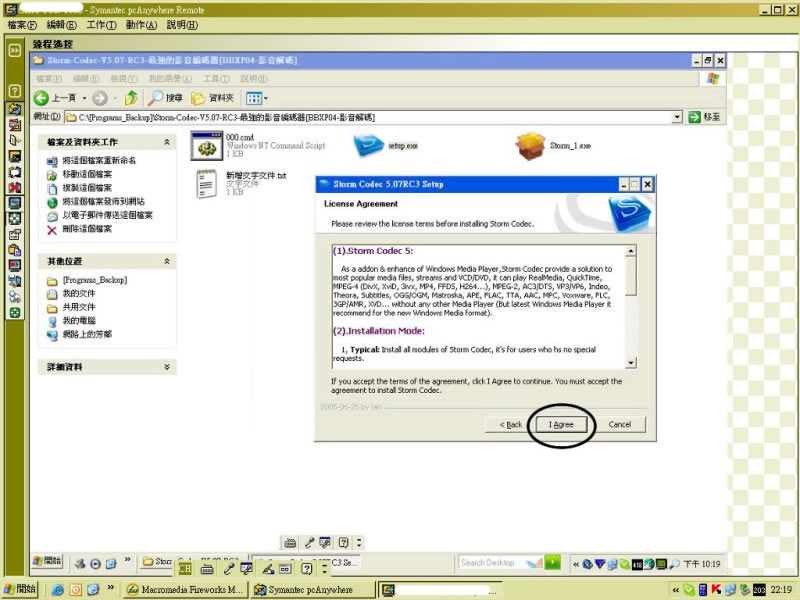Select the setup.exe file icon

tap(368, 145)
